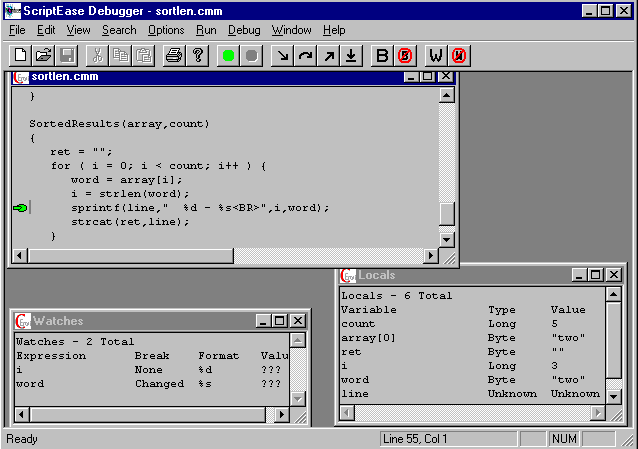Select the 'line' variable in Locals
Screen dimensions: 638x449
point(473,394)
